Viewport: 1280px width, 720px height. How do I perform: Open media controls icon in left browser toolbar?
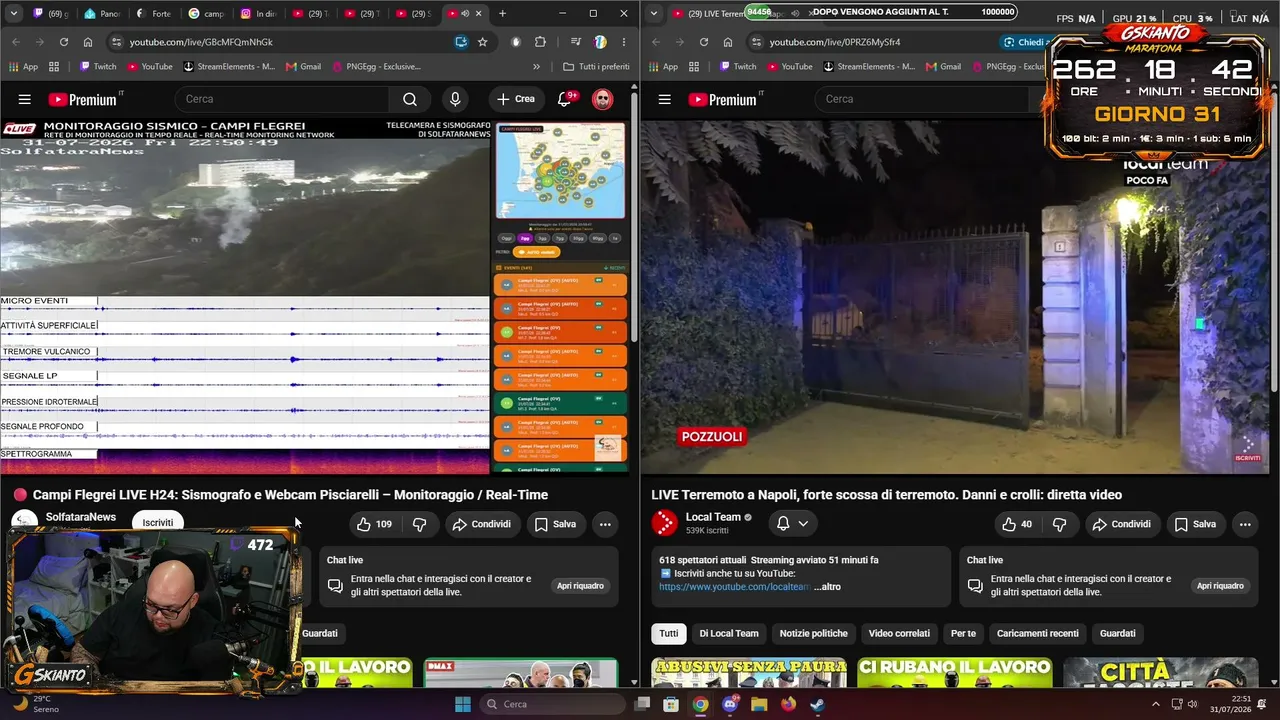point(576,42)
